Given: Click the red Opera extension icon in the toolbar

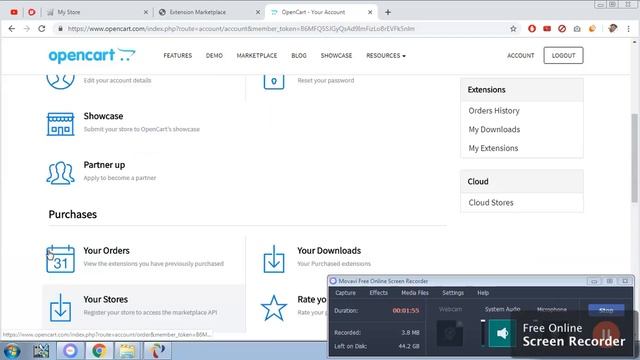Looking at the screenshot, I should click(x=532, y=29).
